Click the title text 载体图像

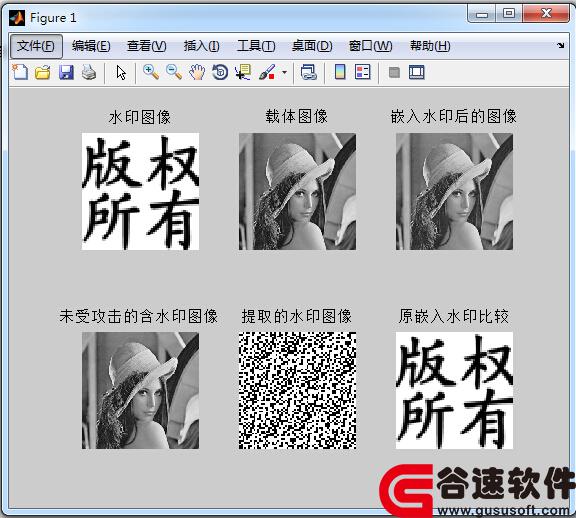pos(297,117)
